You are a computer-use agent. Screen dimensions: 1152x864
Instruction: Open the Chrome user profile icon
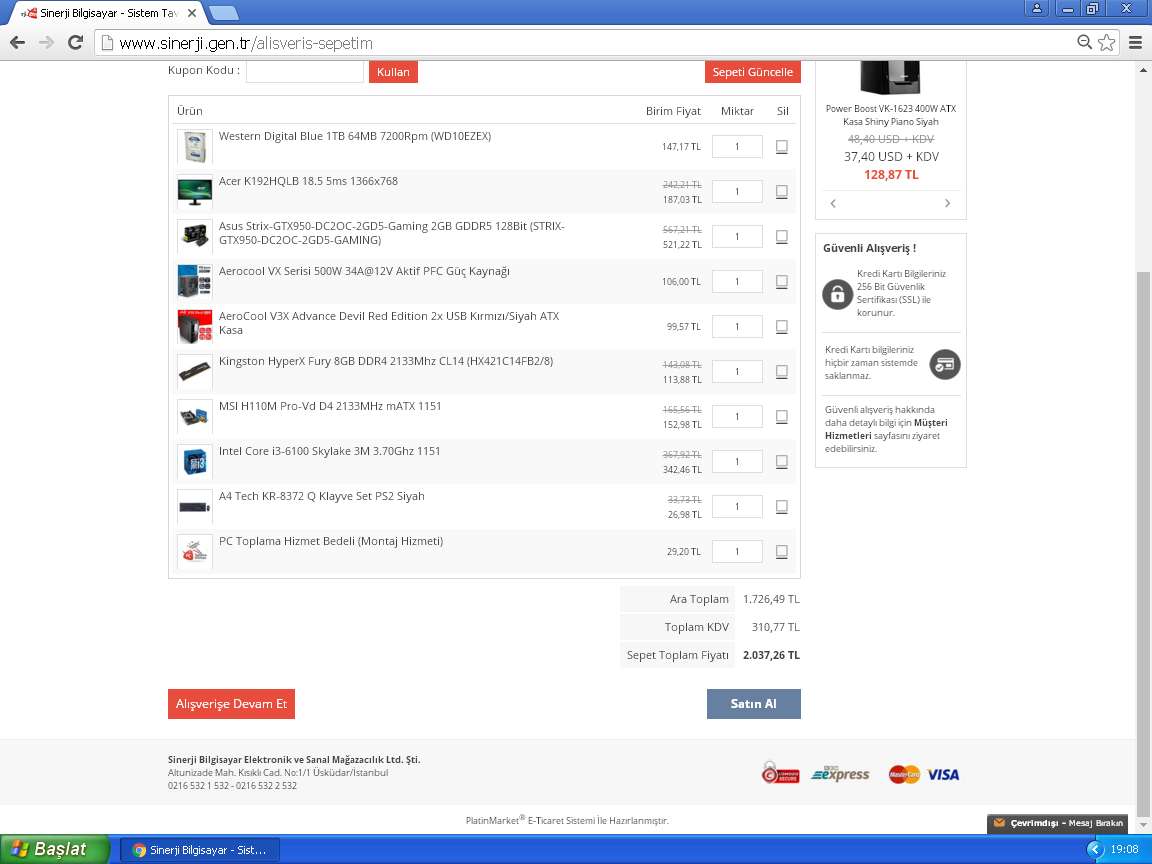pos(1037,8)
